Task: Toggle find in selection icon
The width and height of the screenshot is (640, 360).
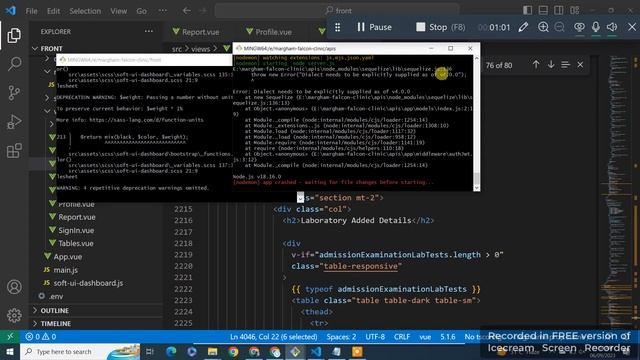Action: click(x=565, y=64)
